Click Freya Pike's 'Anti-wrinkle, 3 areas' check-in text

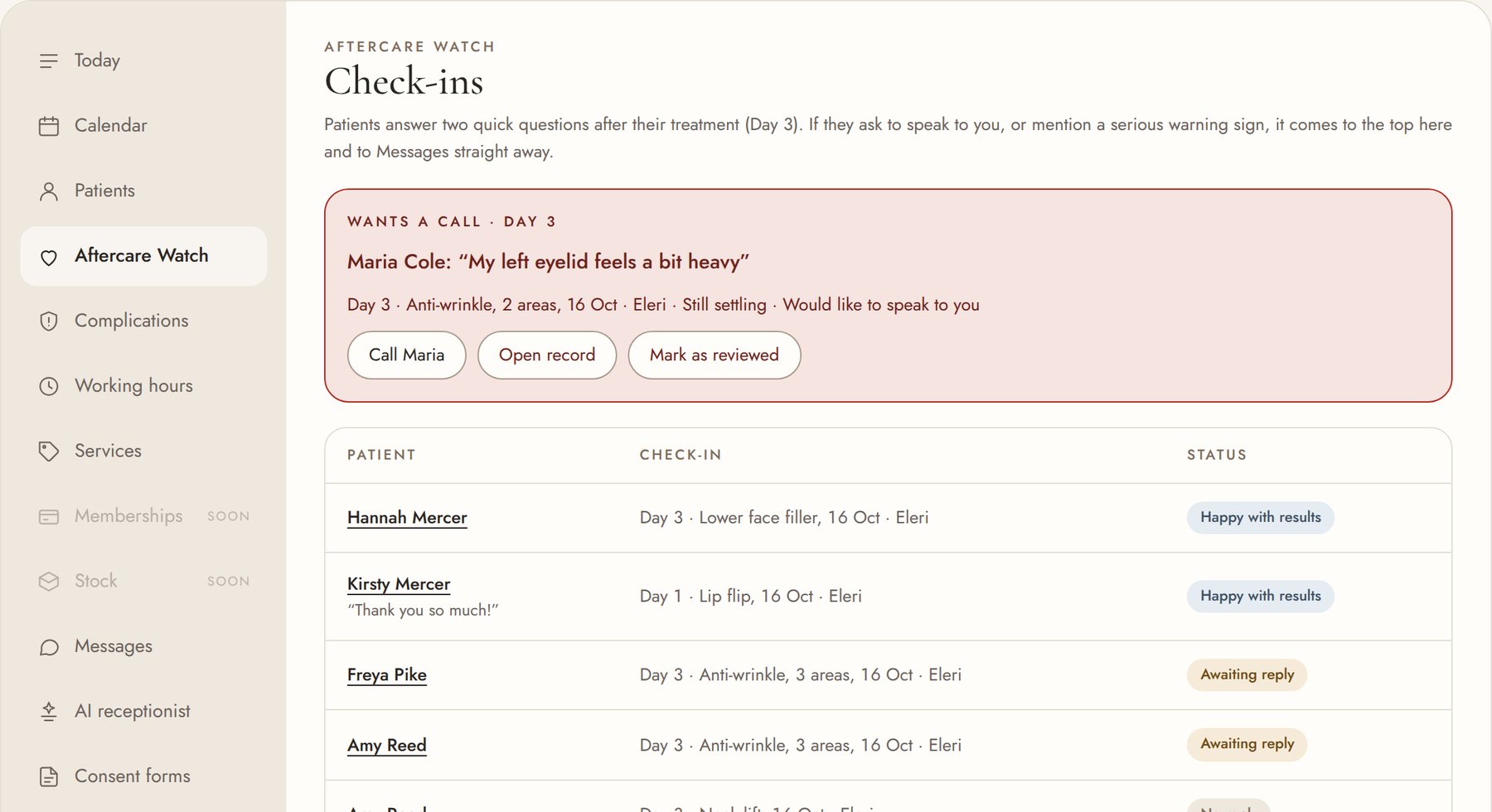tap(801, 675)
